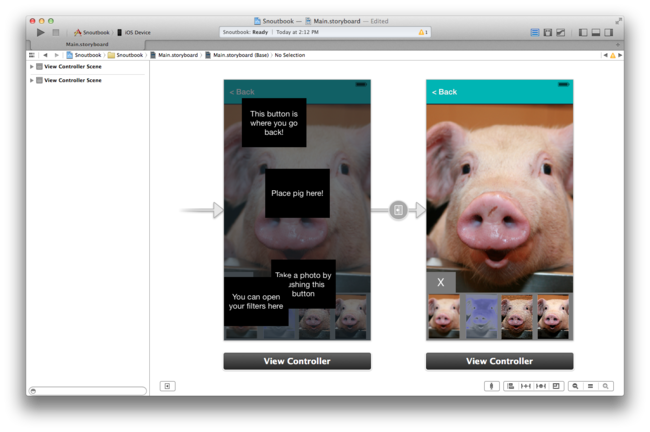Screen dimensions: 650x432
Task: Open the iOS Device destination dropdown
Action: click(x=135, y=32)
